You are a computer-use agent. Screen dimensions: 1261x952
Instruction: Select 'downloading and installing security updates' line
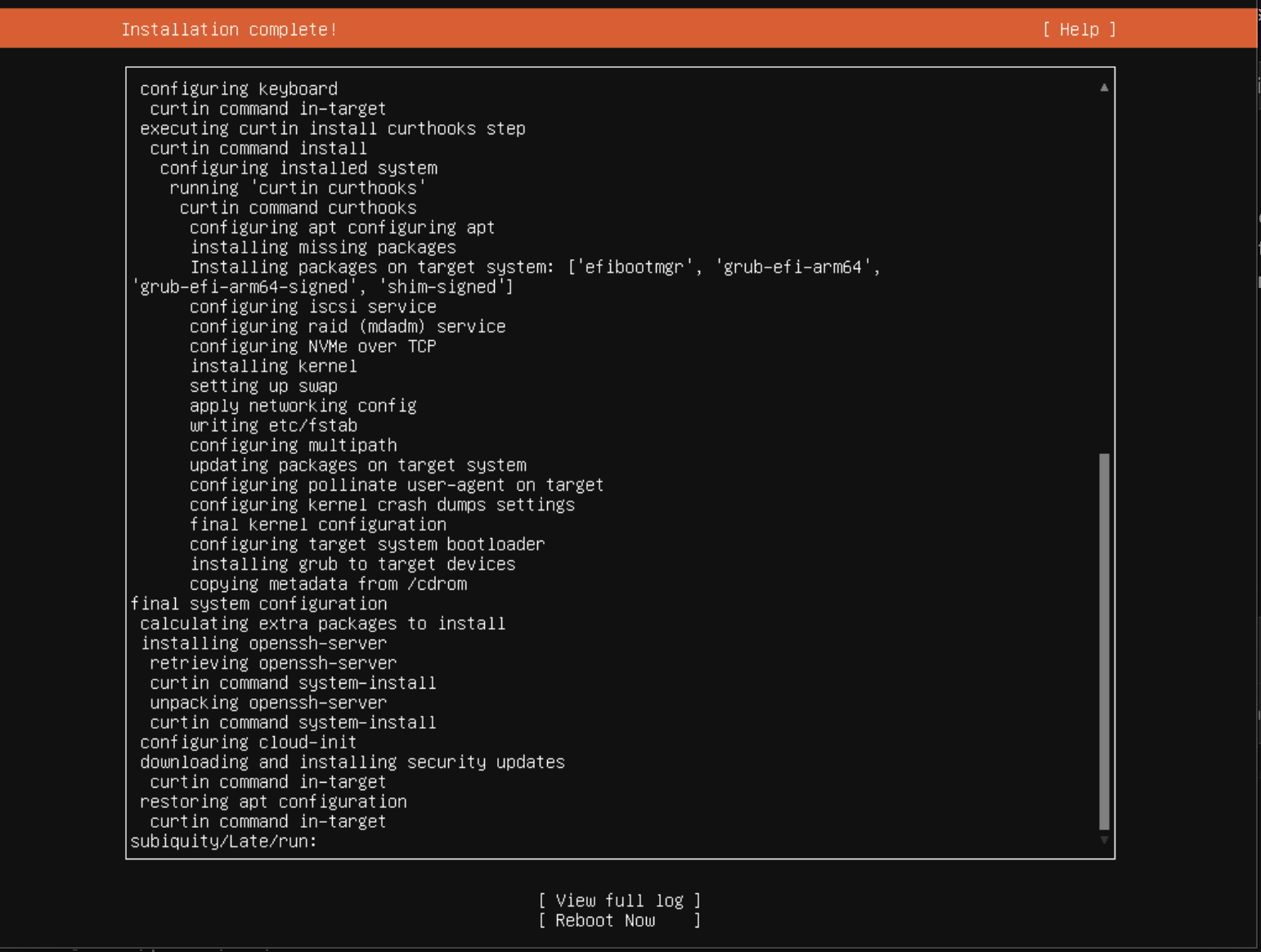pyautogui.click(x=352, y=761)
